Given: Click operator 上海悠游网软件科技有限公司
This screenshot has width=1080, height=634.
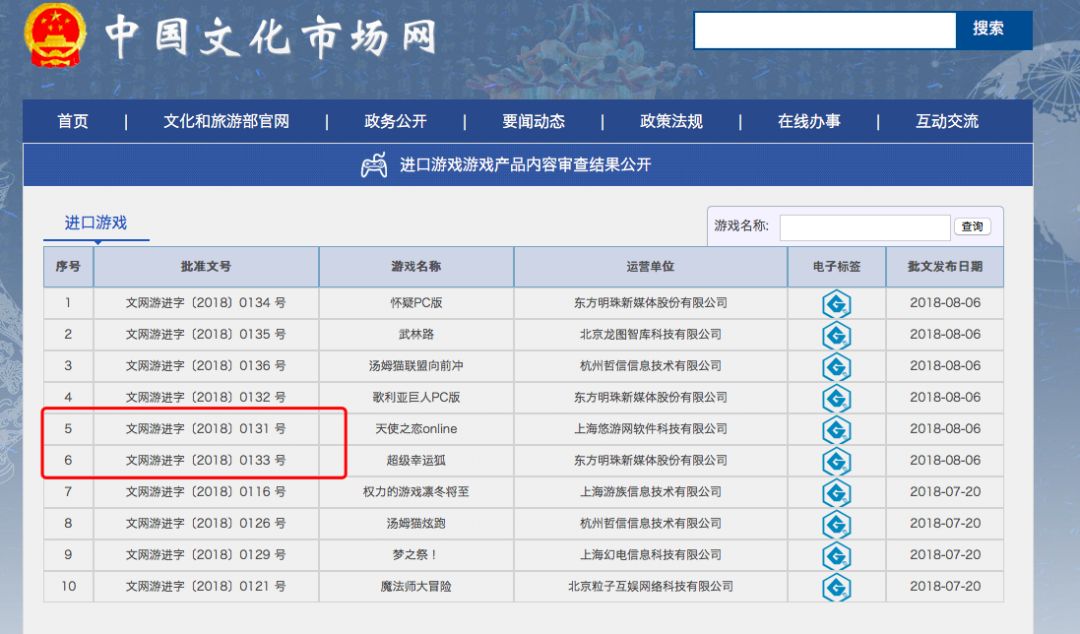Looking at the screenshot, I should tap(650, 429).
